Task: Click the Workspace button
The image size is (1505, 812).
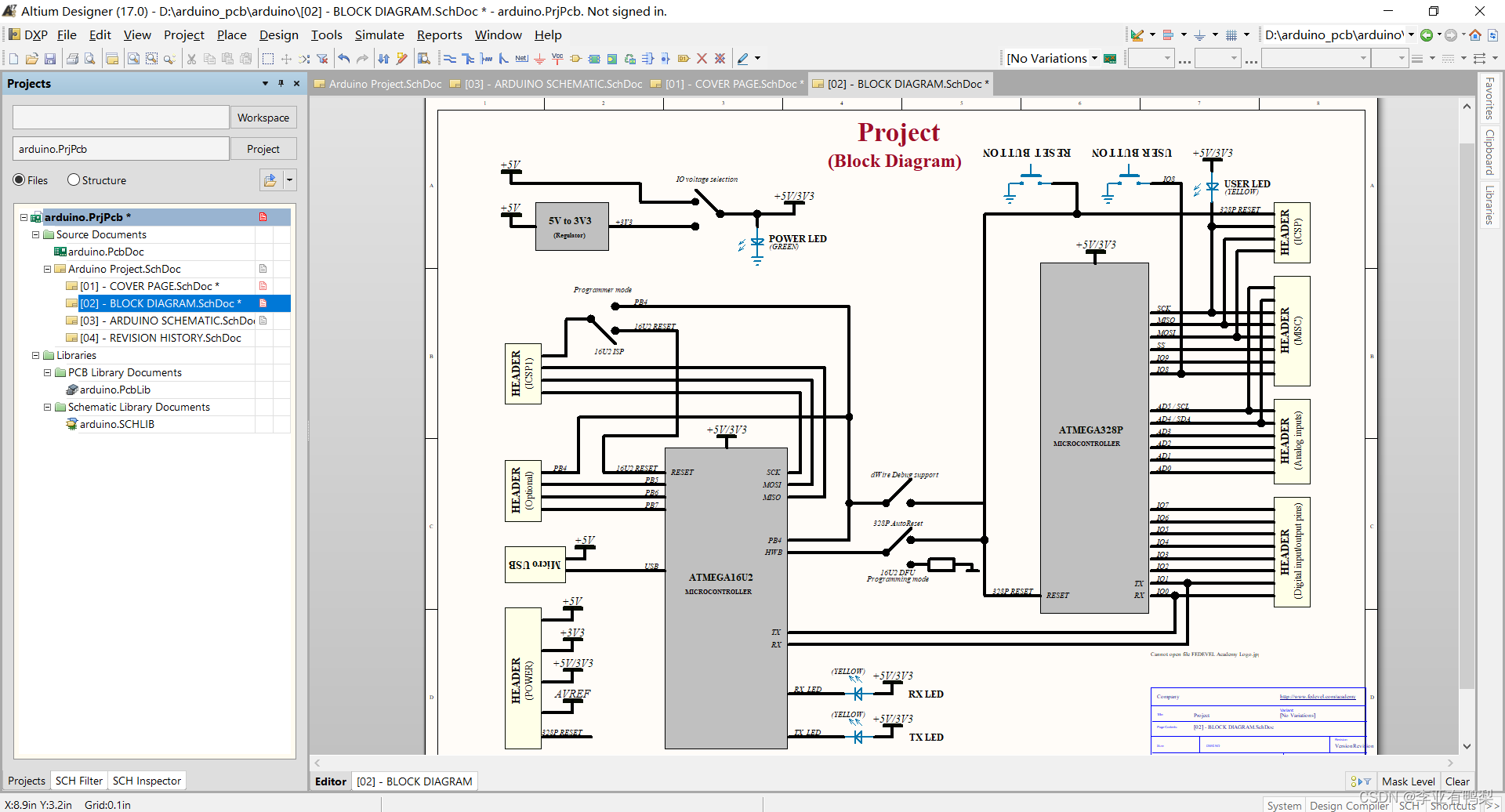Action: click(263, 118)
